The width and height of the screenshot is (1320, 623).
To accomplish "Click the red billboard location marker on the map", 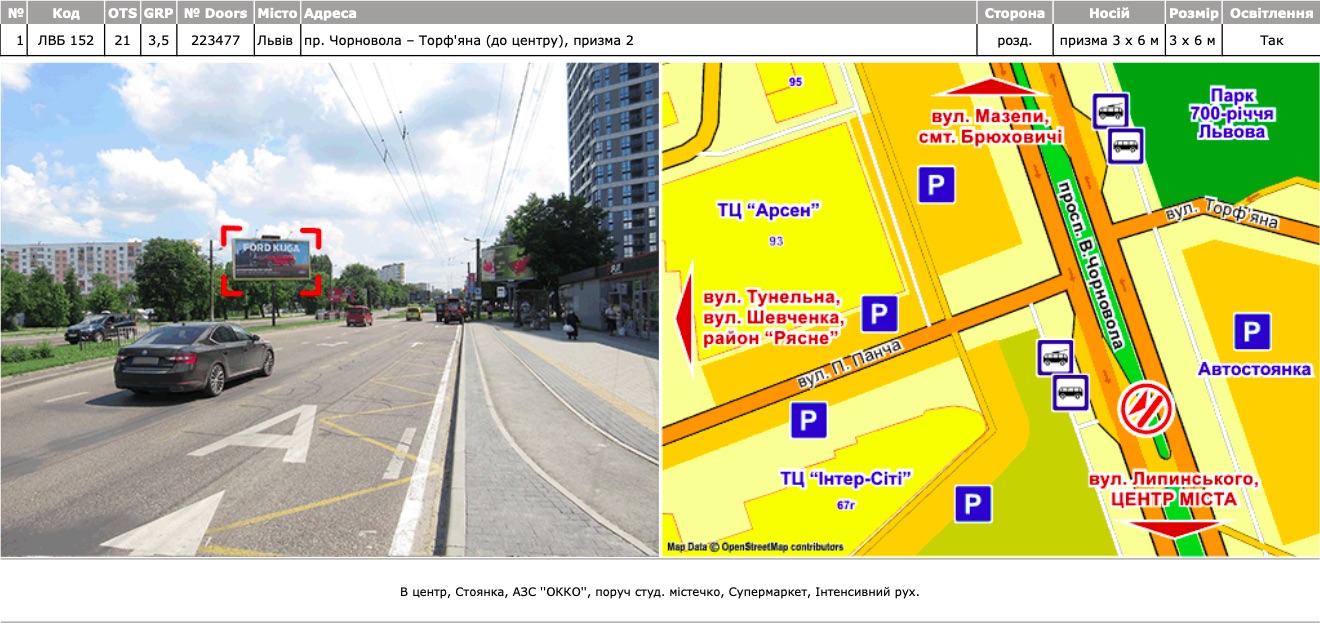I will coord(1146,410).
